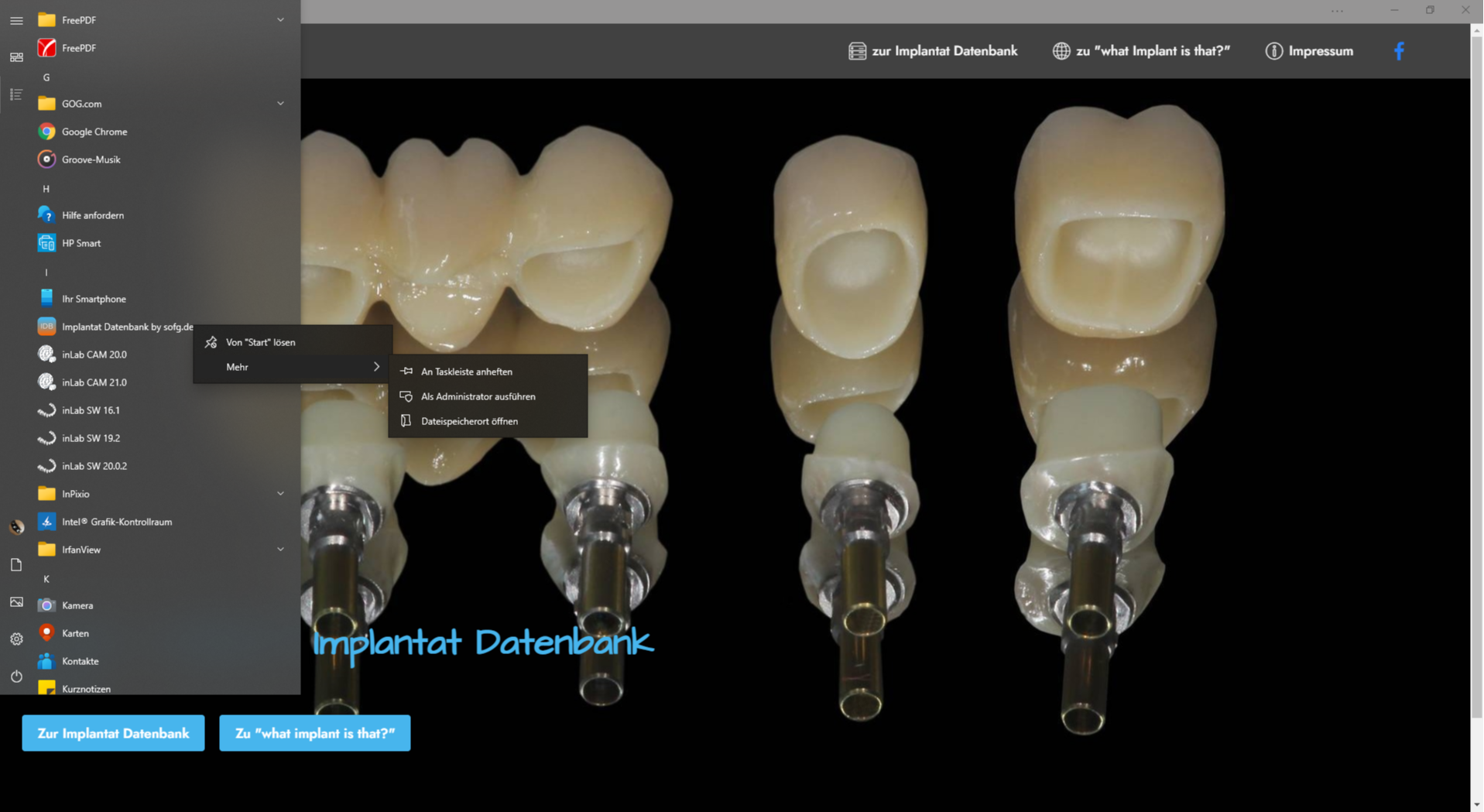Screen dimensions: 1484x812
Task: Open HP Smart app
Action: pyautogui.click(x=81, y=243)
